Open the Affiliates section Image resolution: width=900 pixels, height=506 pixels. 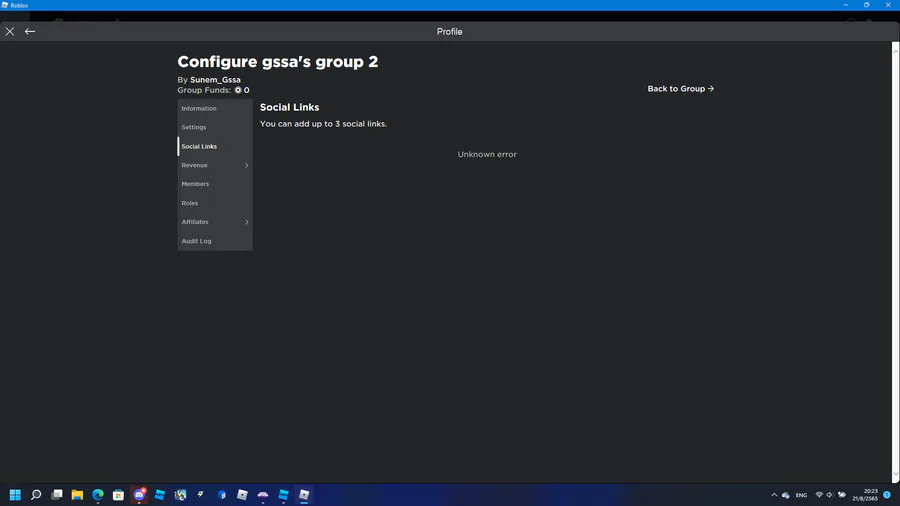click(x=215, y=222)
